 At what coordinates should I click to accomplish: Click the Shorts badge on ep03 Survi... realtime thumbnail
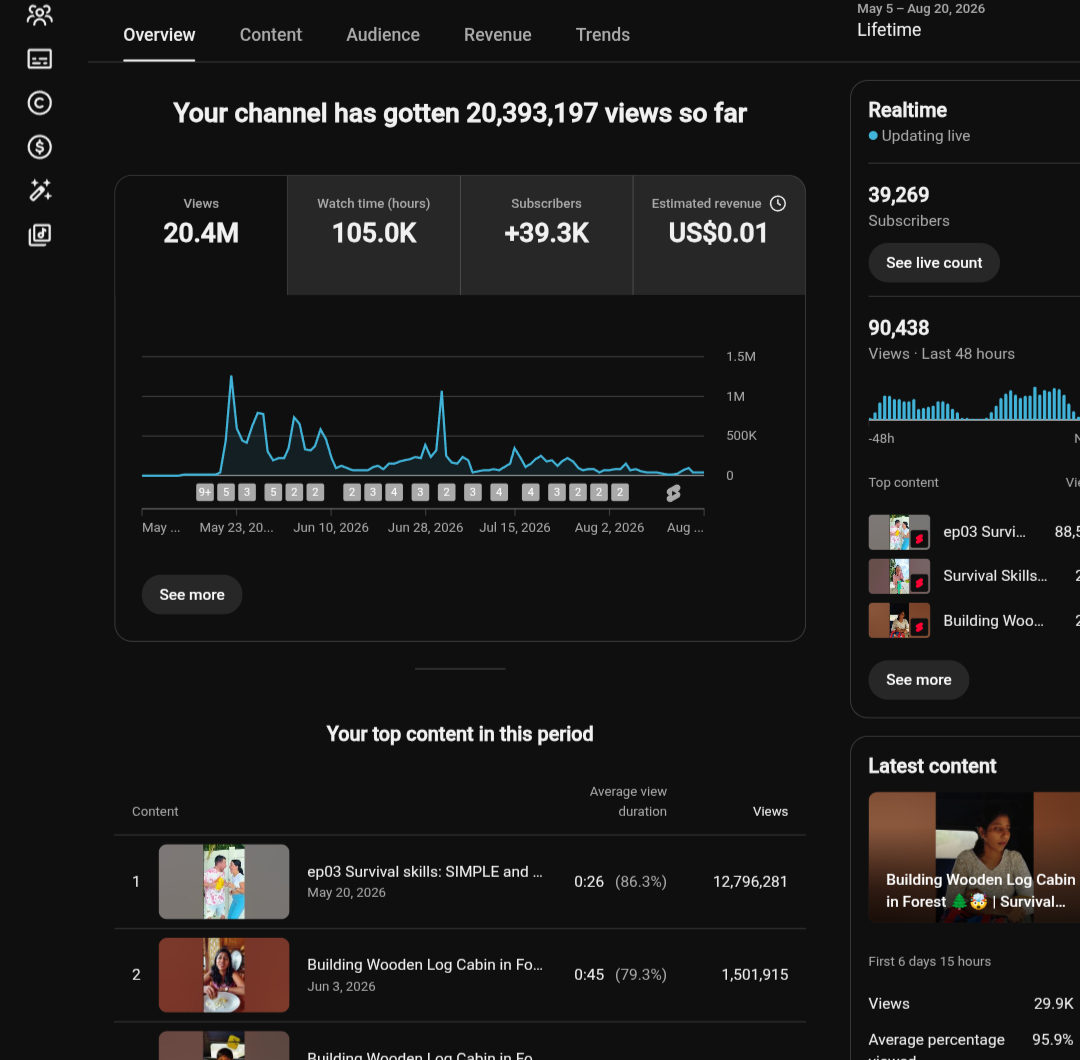tap(919, 539)
